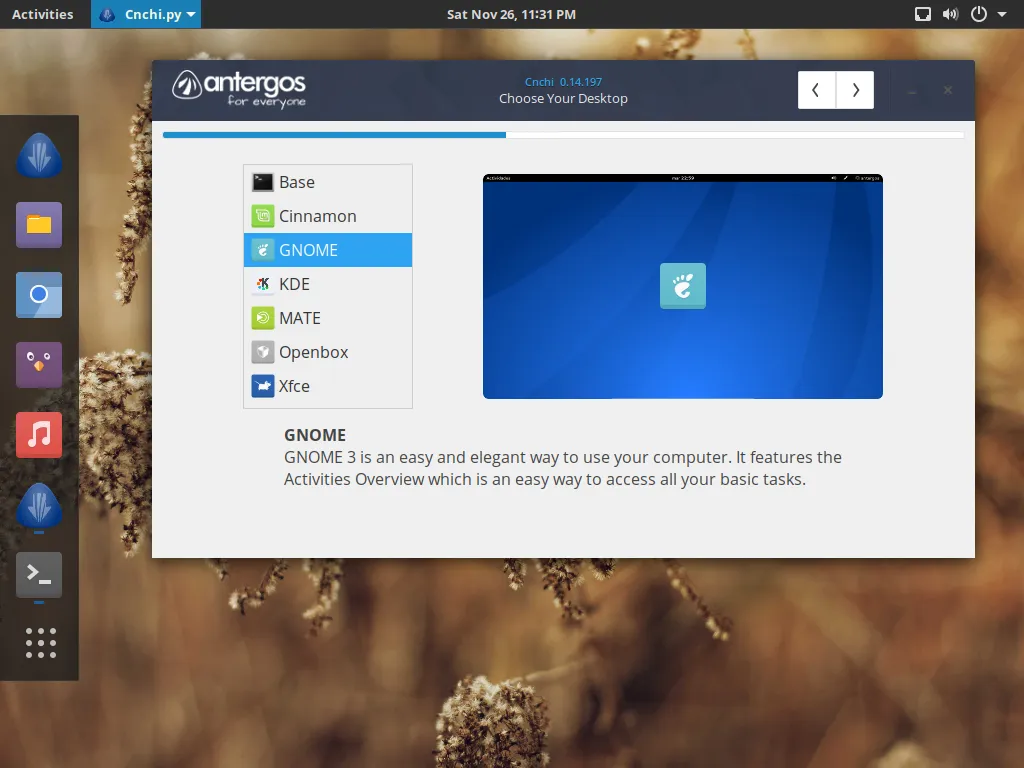Screen dimensions: 1024x768
Task: Click the installer progress bar
Action: click(563, 134)
